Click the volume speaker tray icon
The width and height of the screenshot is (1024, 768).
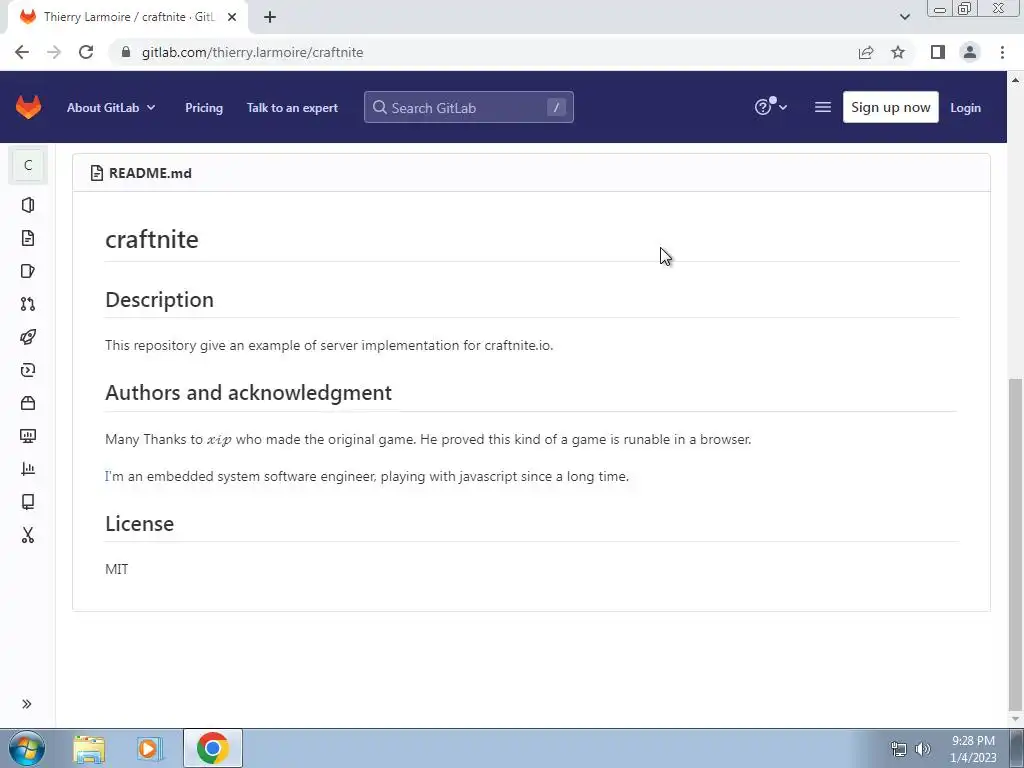click(x=923, y=749)
